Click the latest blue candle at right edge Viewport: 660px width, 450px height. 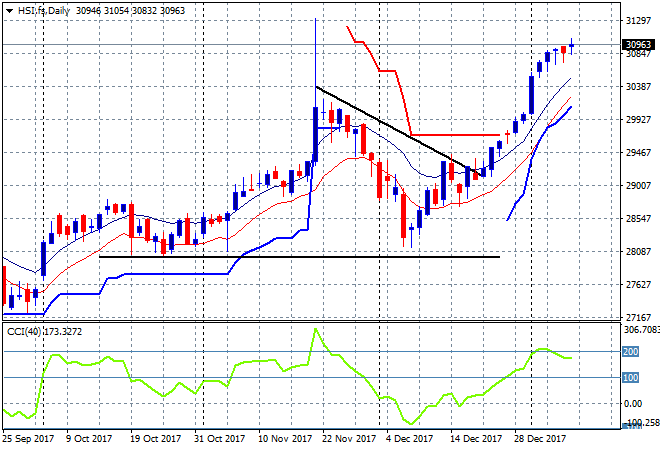click(571, 45)
